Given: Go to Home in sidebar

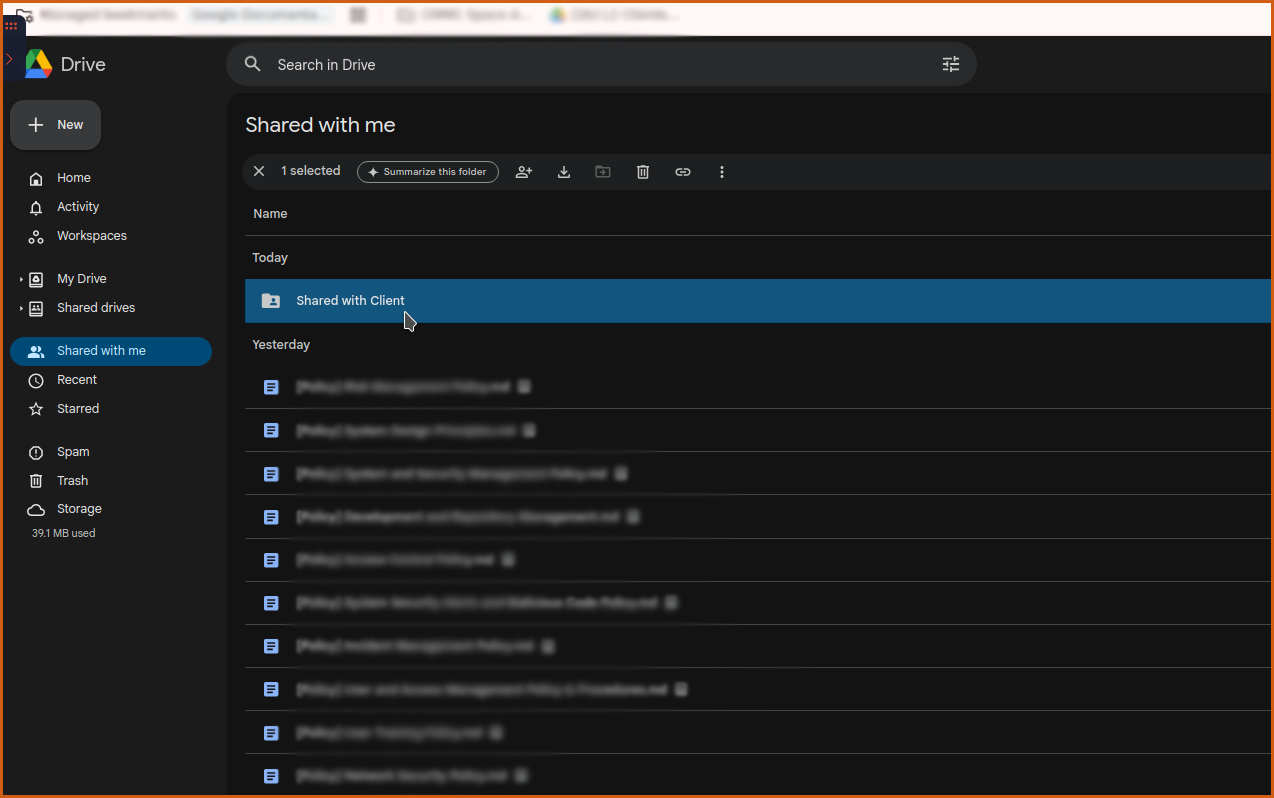Looking at the screenshot, I should (x=73, y=178).
